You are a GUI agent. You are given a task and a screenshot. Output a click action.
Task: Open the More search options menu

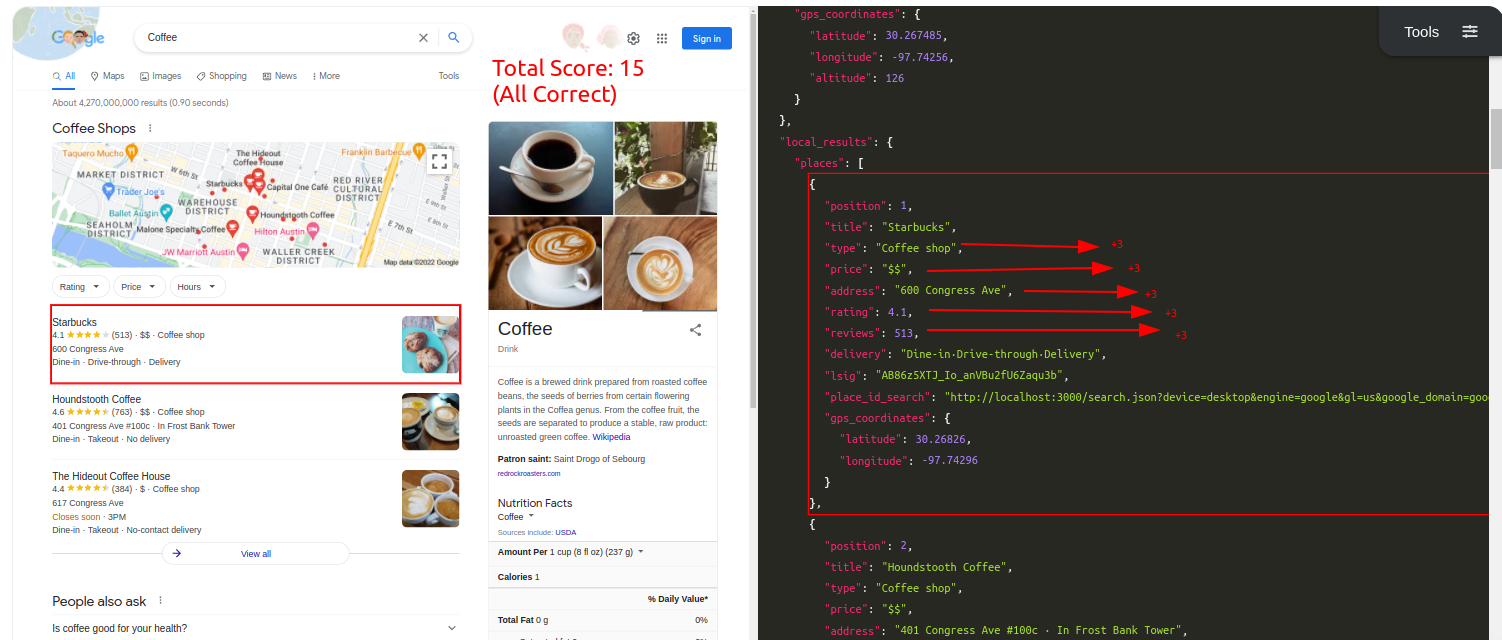[x=326, y=76]
